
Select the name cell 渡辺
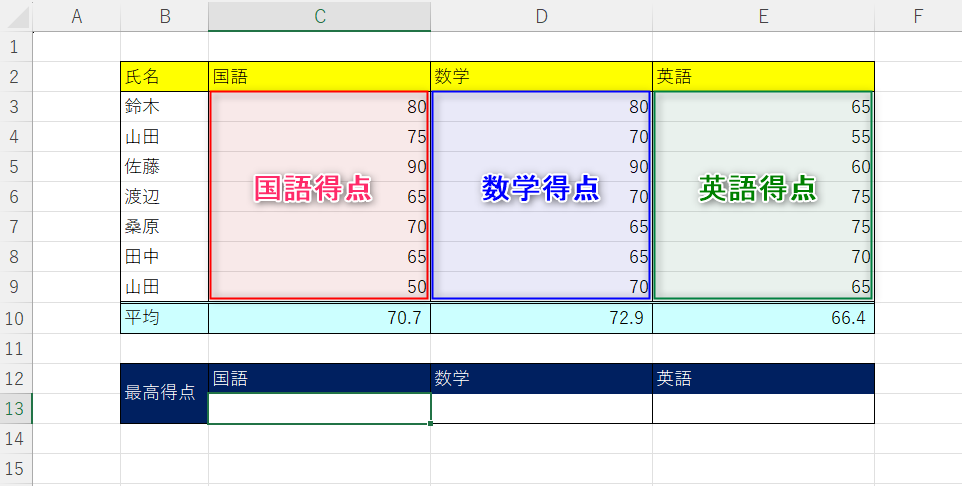[x=164, y=197]
